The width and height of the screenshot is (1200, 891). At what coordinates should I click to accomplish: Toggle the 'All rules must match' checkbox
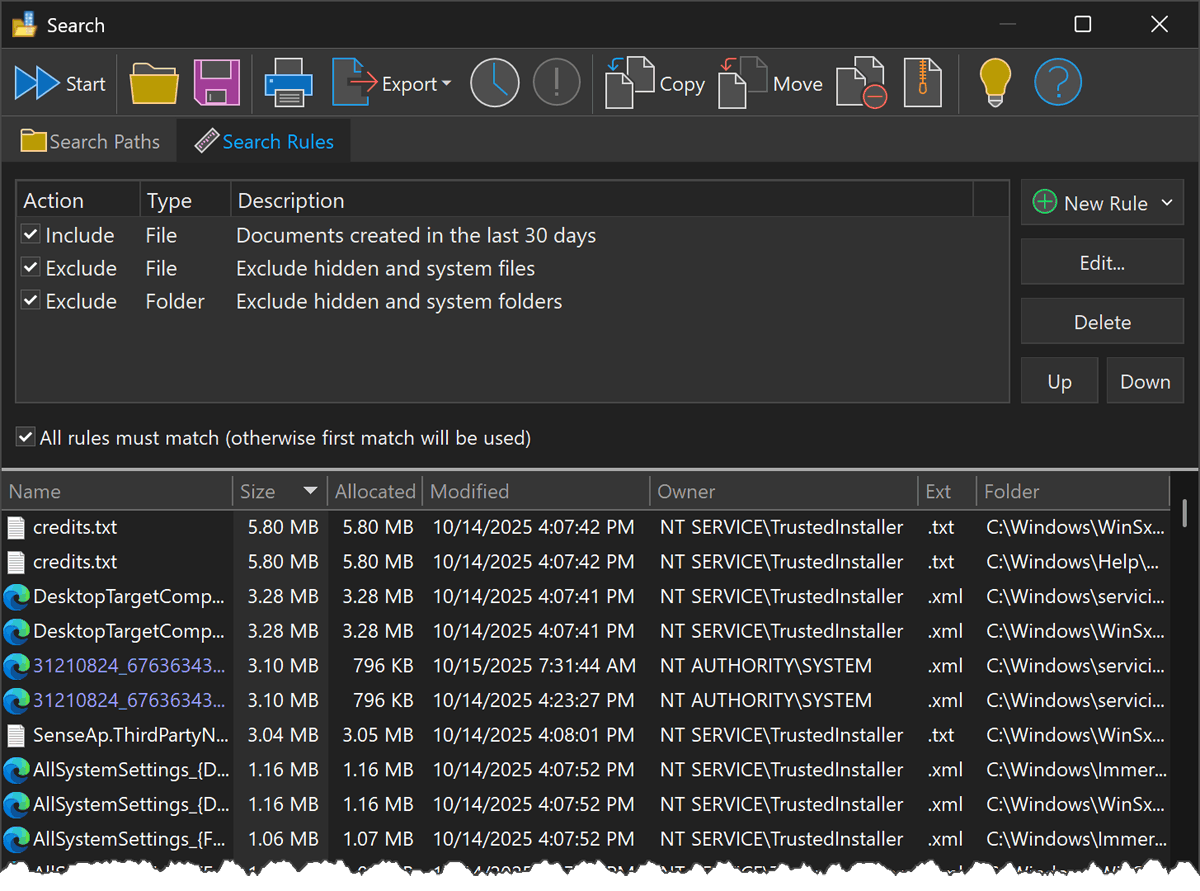[x=25, y=437]
